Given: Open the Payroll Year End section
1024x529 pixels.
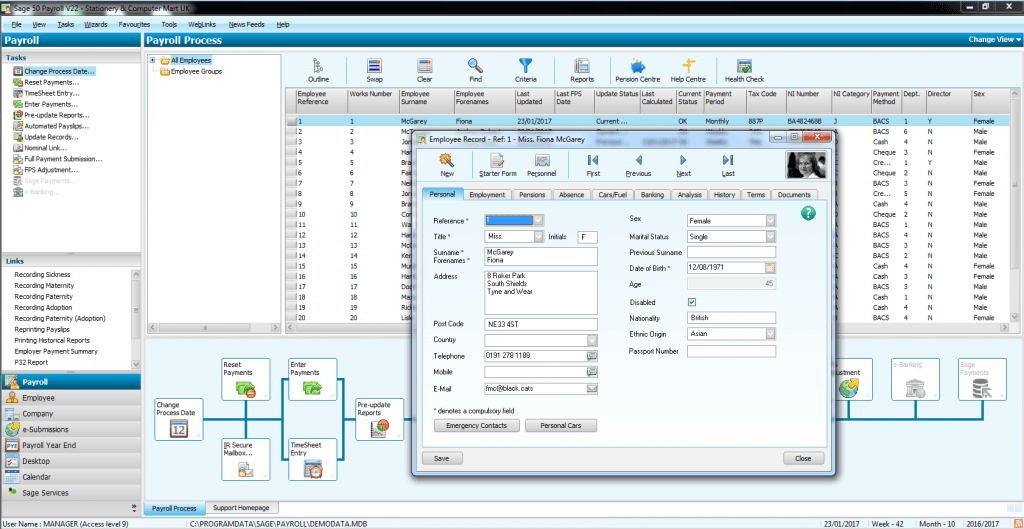Looking at the screenshot, I should click(x=71, y=445).
